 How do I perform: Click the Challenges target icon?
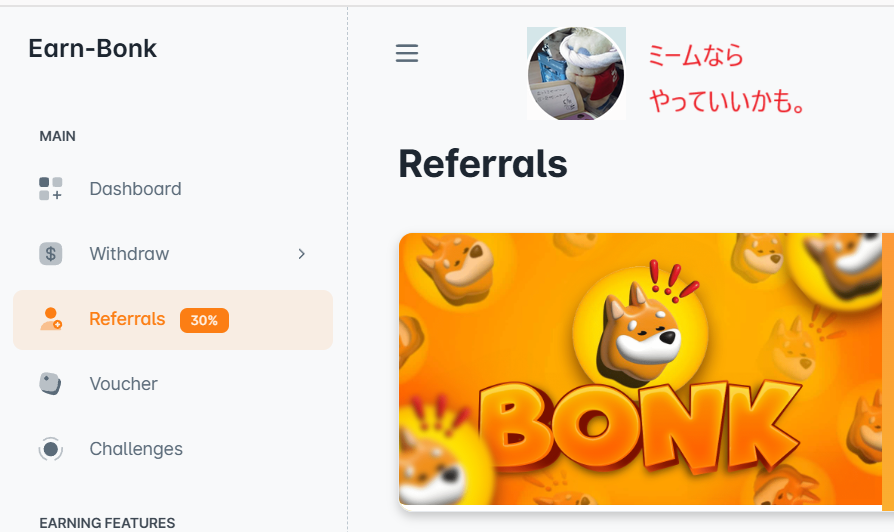tap(51, 449)
